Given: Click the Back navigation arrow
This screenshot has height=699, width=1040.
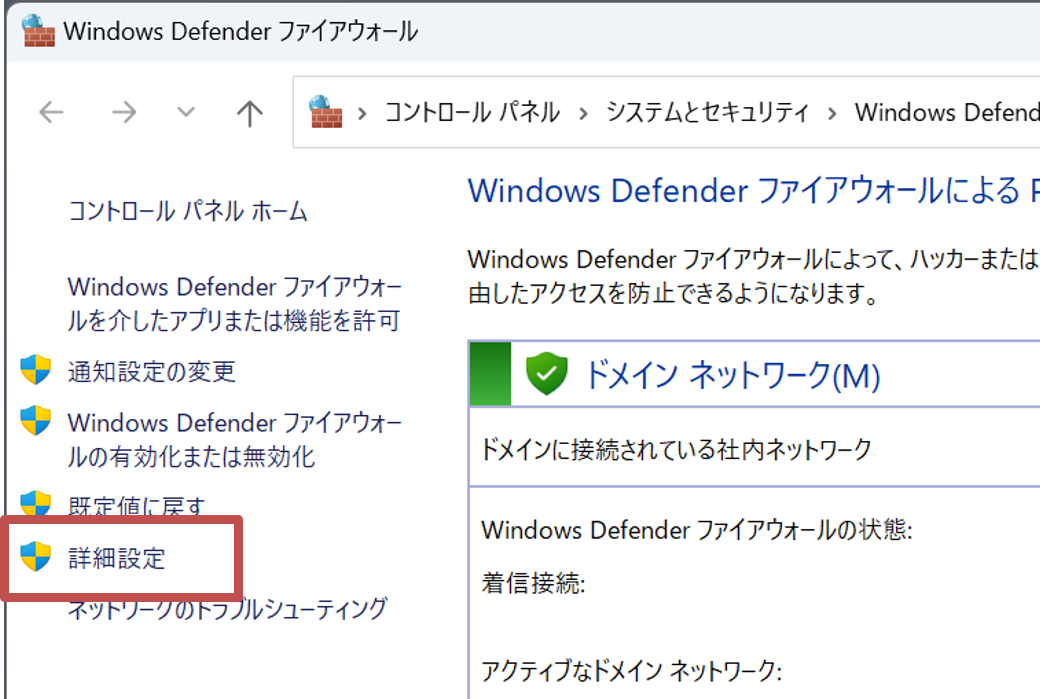Looking at the screenshot, I should pos(51,112).
